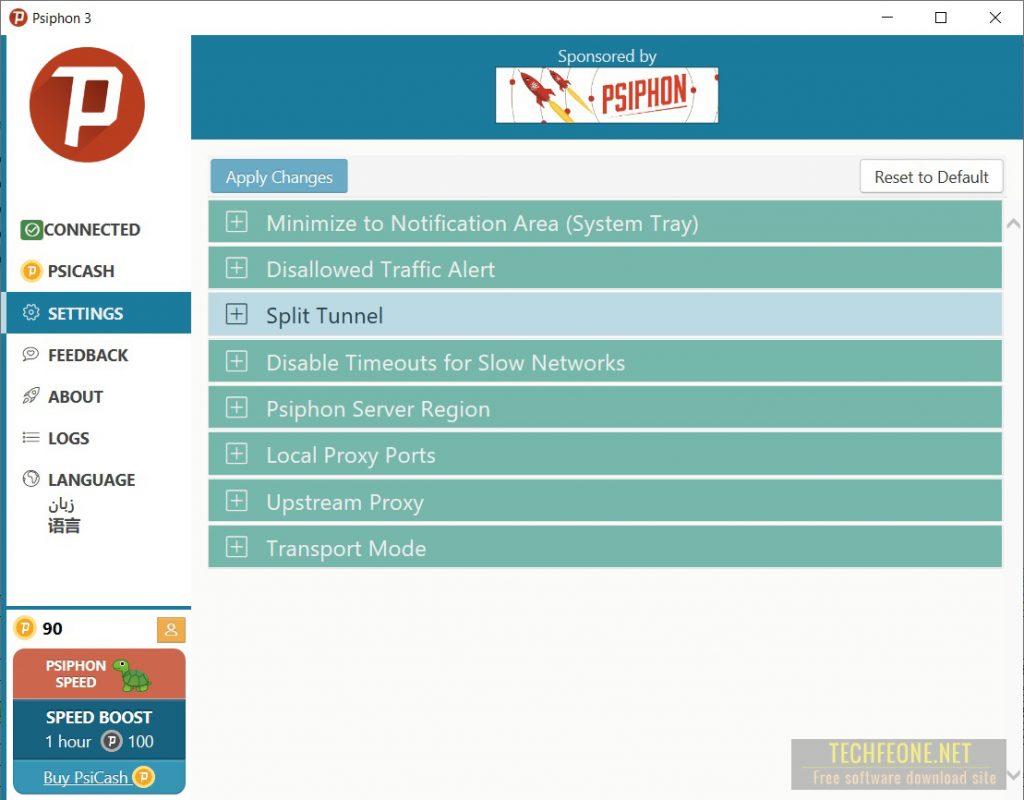Expand Upstream Proxy plus icon
1024x800 pixels.
[236, 501]
